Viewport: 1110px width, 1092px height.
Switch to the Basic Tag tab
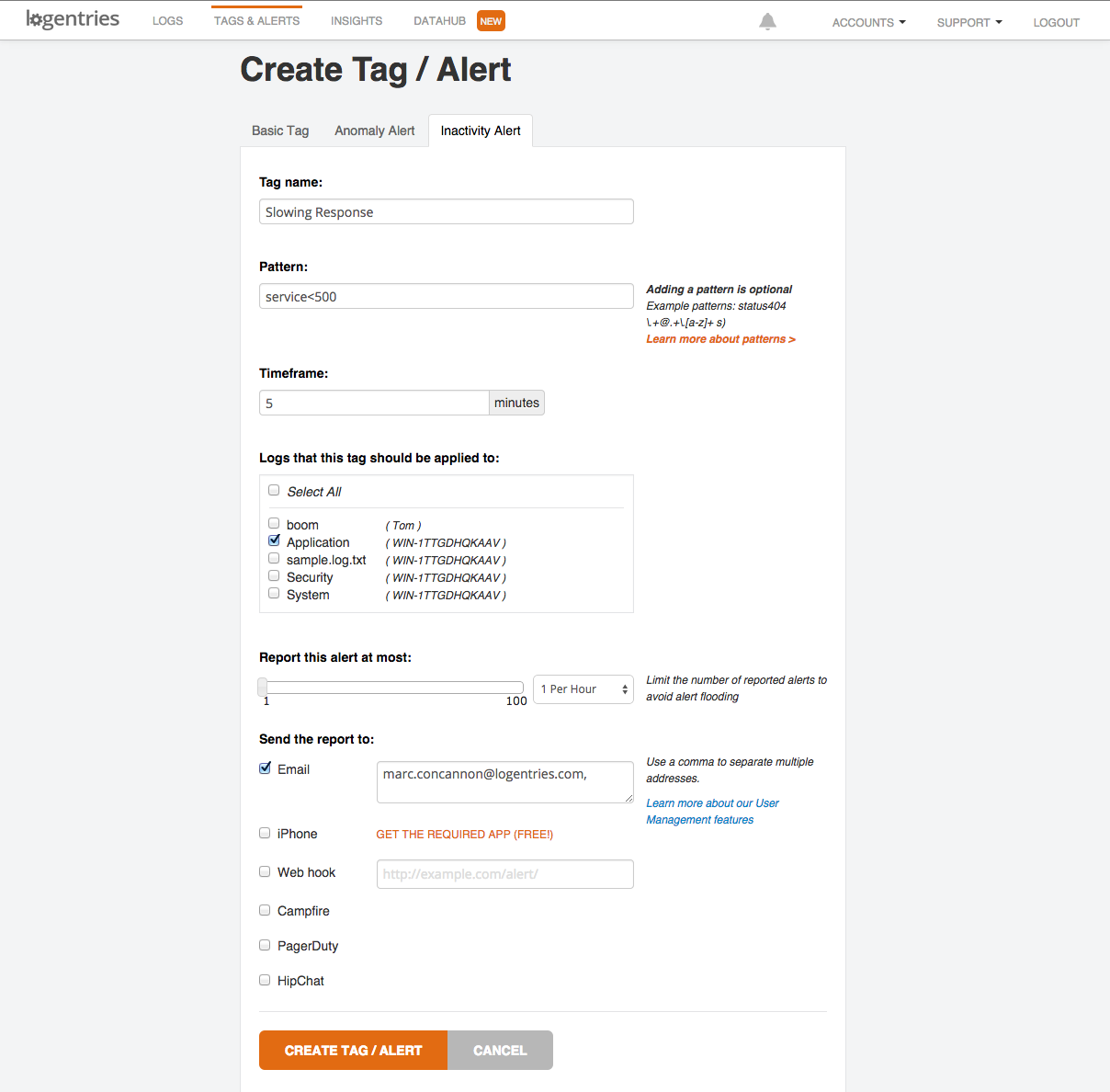pos(280,131)
